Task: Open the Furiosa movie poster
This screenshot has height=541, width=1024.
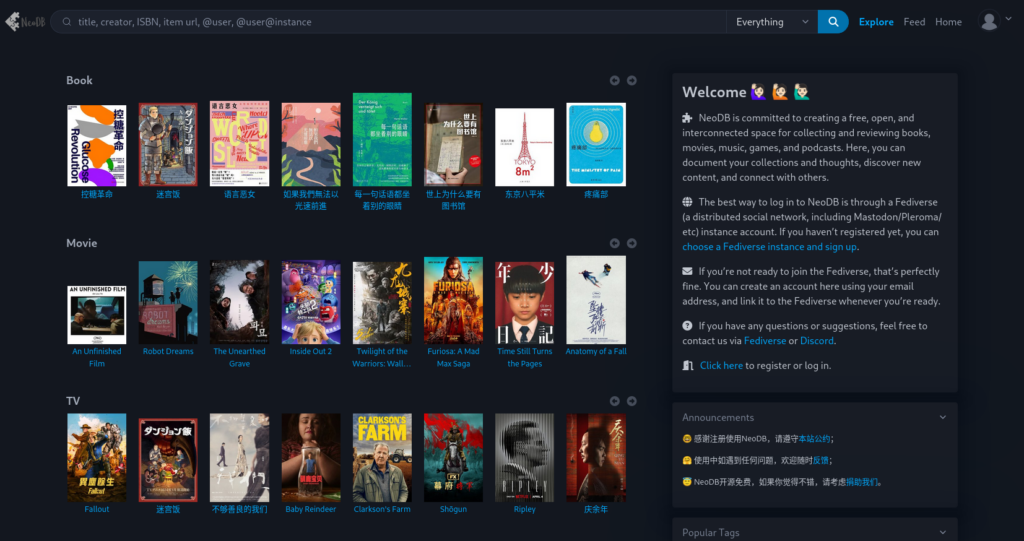Action: (x=453, y=301)
